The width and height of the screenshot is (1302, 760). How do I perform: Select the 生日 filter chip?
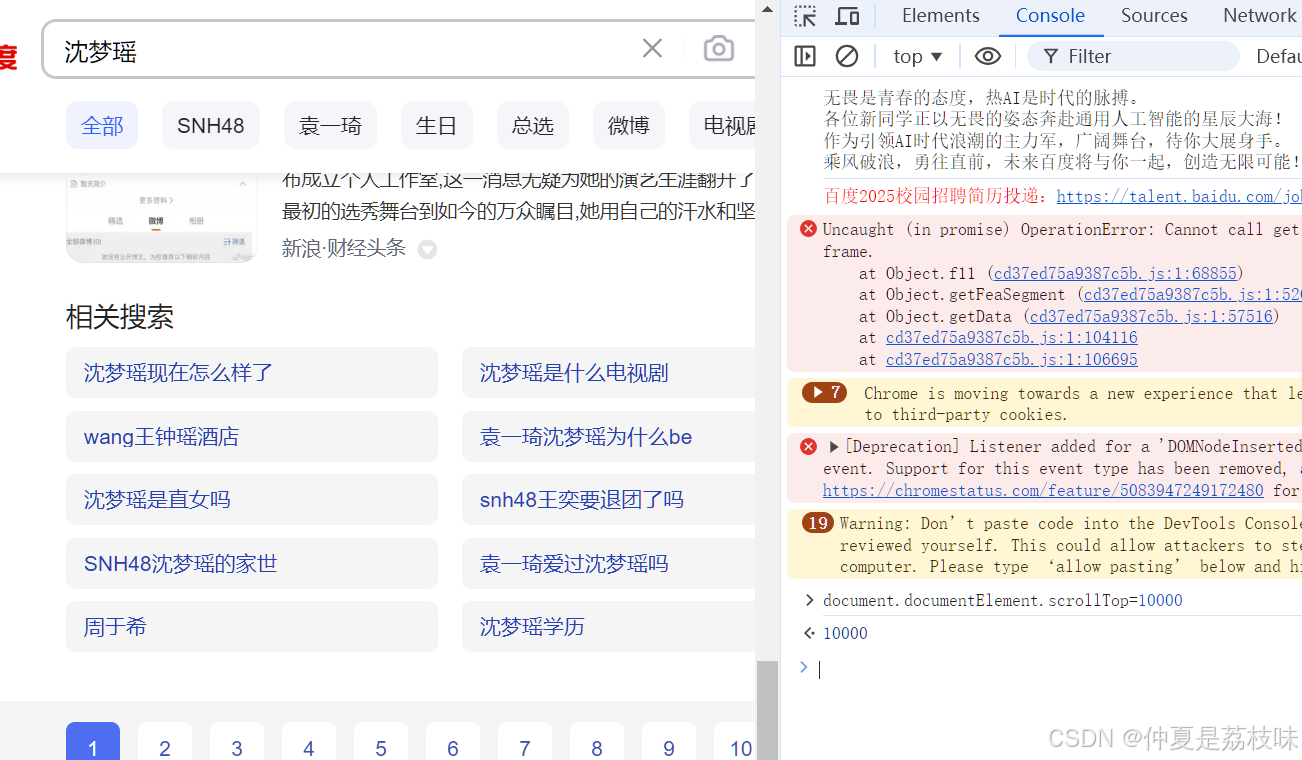click(436, 126)
